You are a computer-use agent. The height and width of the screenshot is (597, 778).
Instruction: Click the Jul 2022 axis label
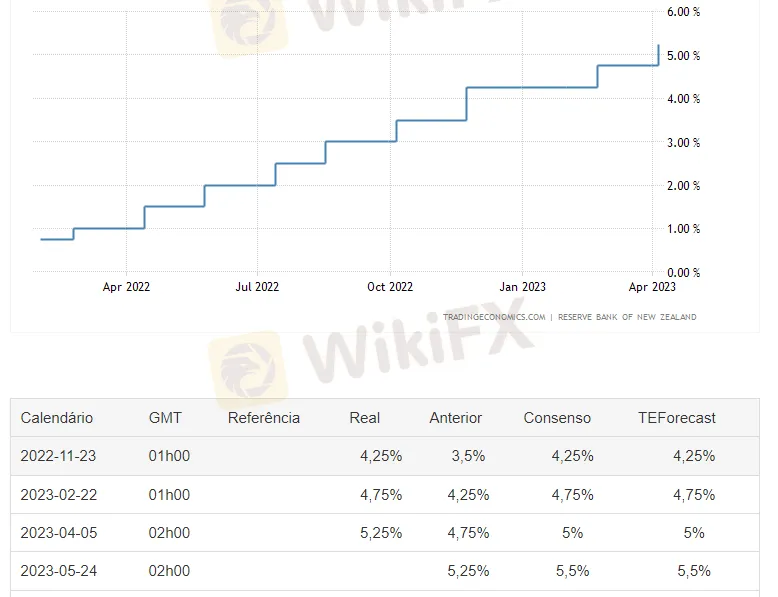tap(257, 287)
